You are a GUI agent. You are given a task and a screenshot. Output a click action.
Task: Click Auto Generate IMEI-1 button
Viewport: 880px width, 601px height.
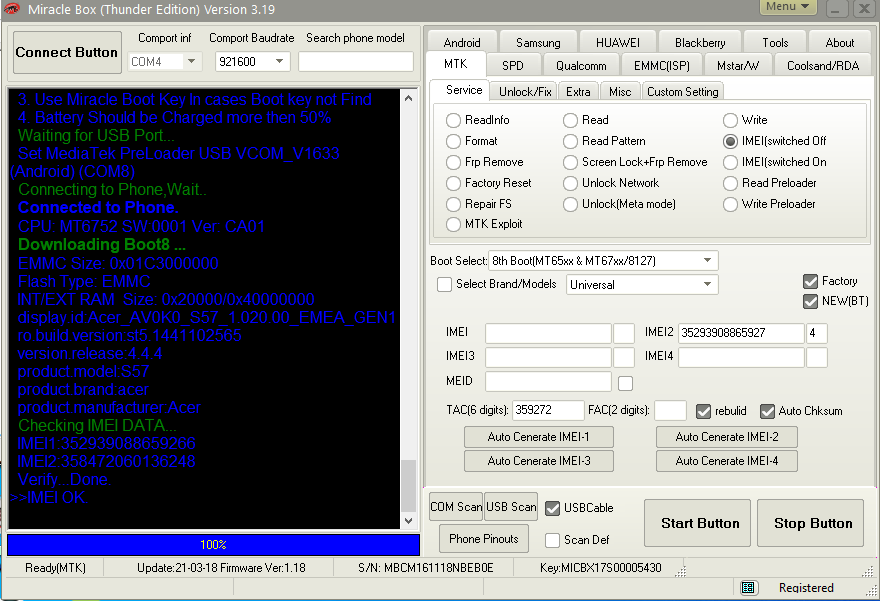539,437
